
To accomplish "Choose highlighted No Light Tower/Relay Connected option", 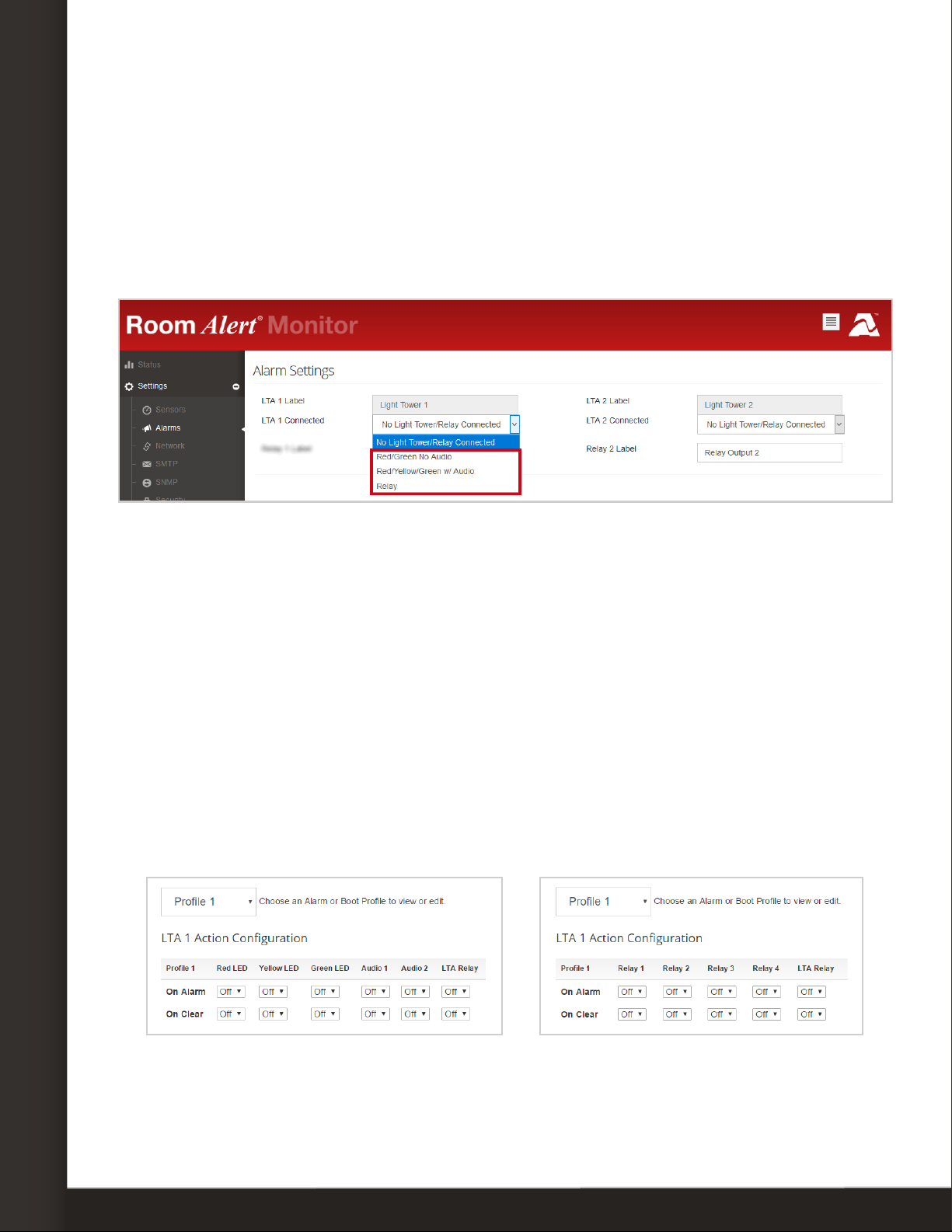I will (446, 442).
